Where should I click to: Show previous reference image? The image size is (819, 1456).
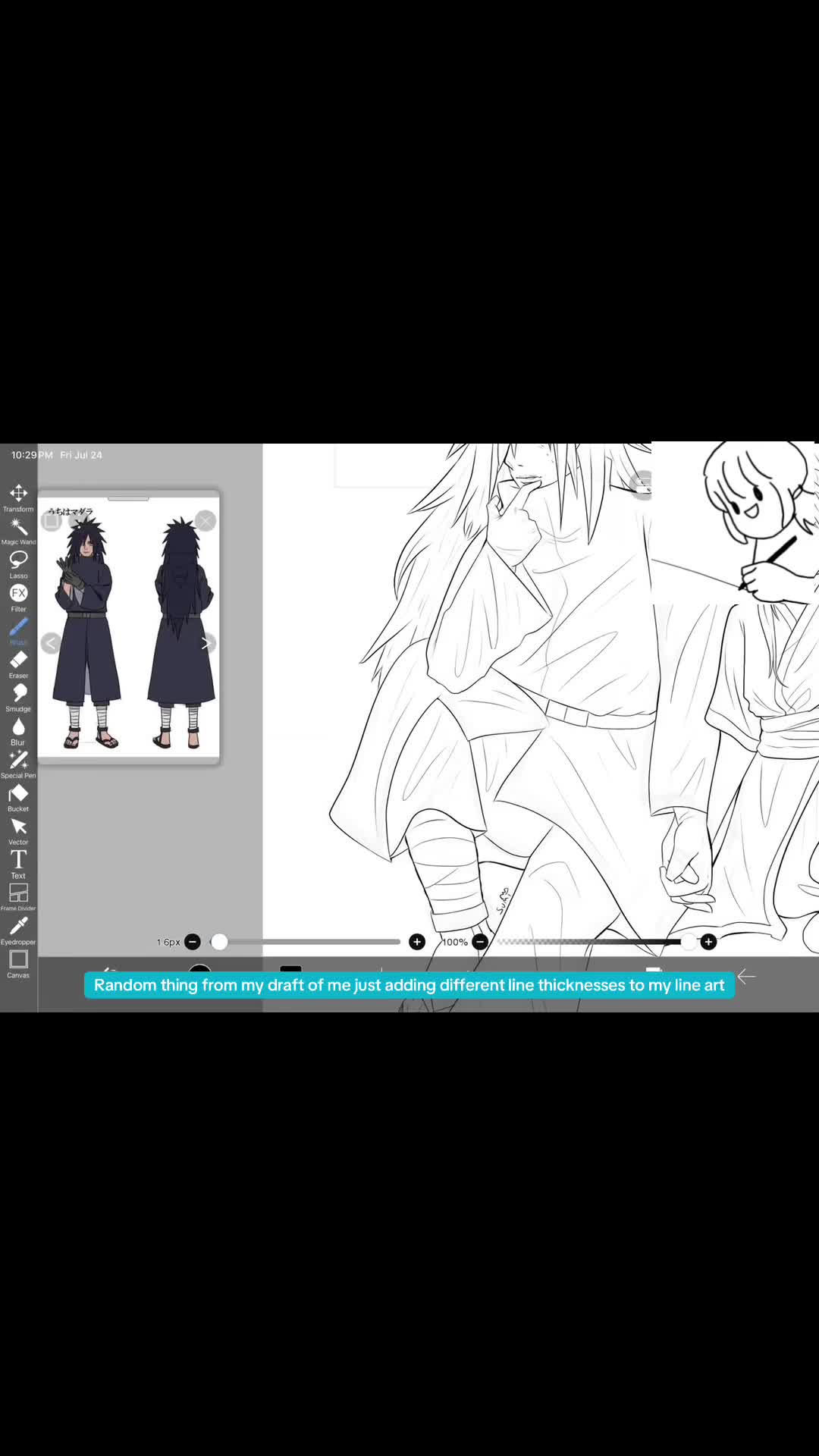[x=51, y=643]
